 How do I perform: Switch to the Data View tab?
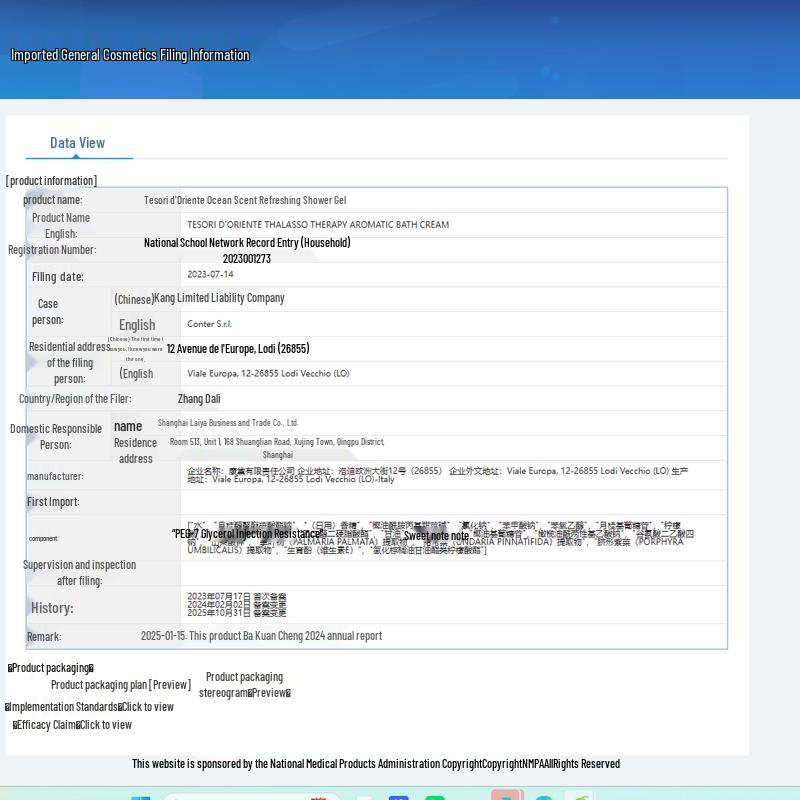78,143
